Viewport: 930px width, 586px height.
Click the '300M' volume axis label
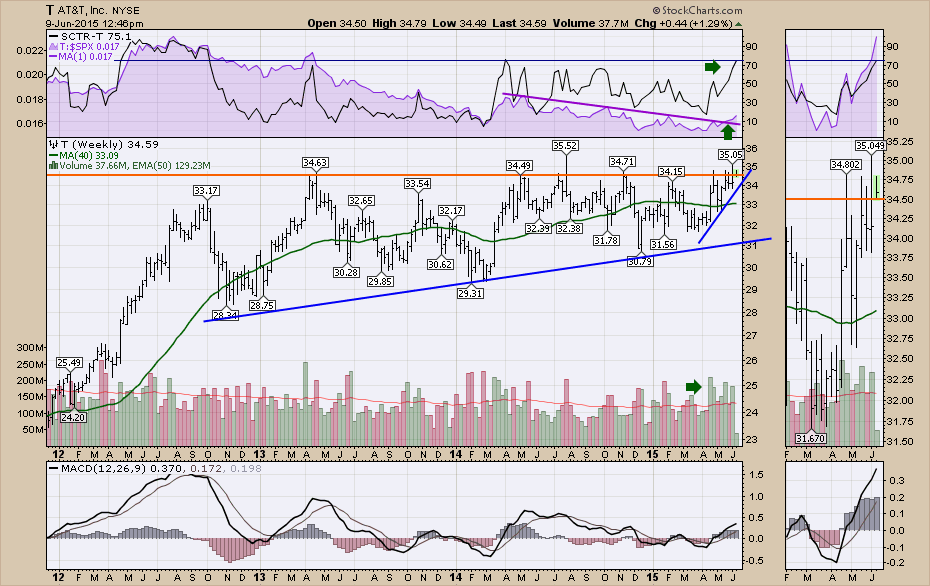(x=32, y=348)
